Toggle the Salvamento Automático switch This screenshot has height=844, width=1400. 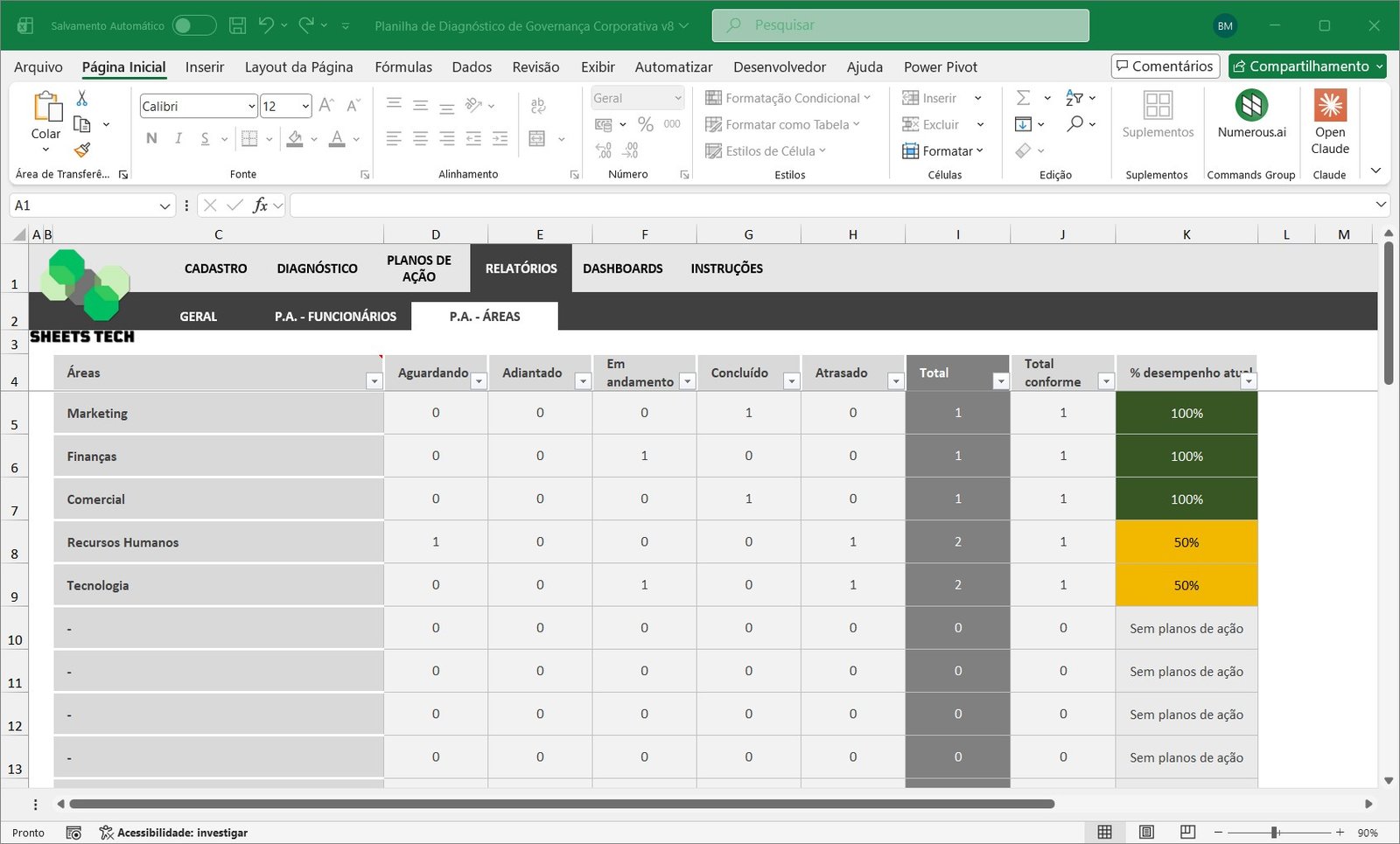pos(193,25)
